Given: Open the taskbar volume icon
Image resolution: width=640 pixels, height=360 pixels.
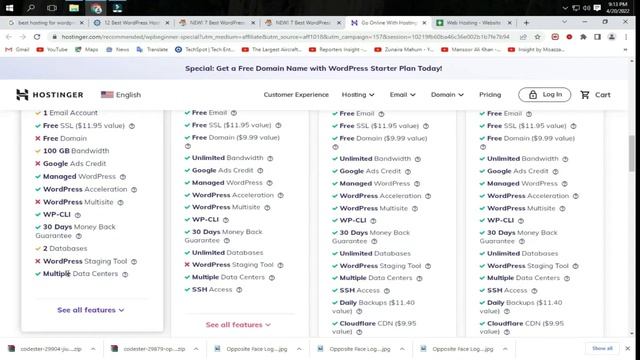Looking at the screenshot, I should pyautogui.click(x=587, y=8).
